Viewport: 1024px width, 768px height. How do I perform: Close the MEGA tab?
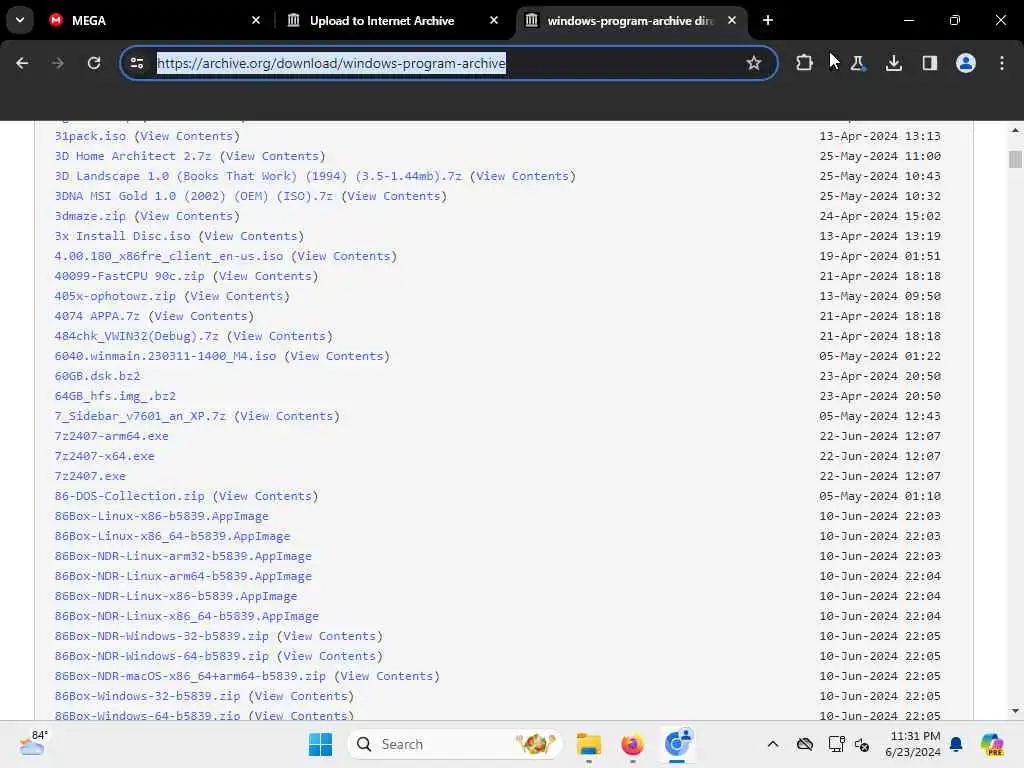(256, 20)
